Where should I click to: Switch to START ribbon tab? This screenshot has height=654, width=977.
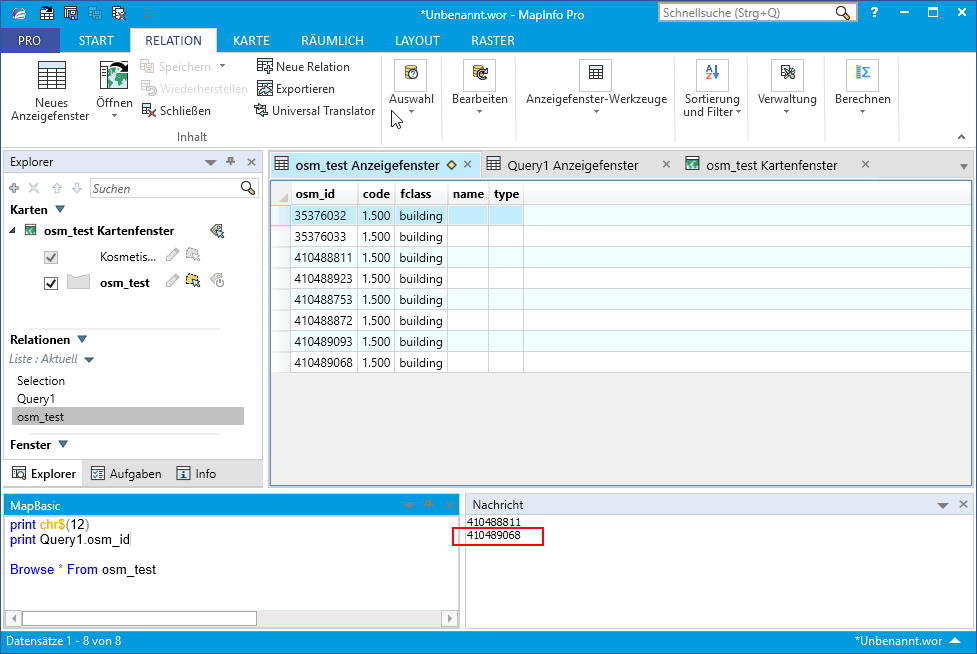pyautogui.click(x=96, y=40)
